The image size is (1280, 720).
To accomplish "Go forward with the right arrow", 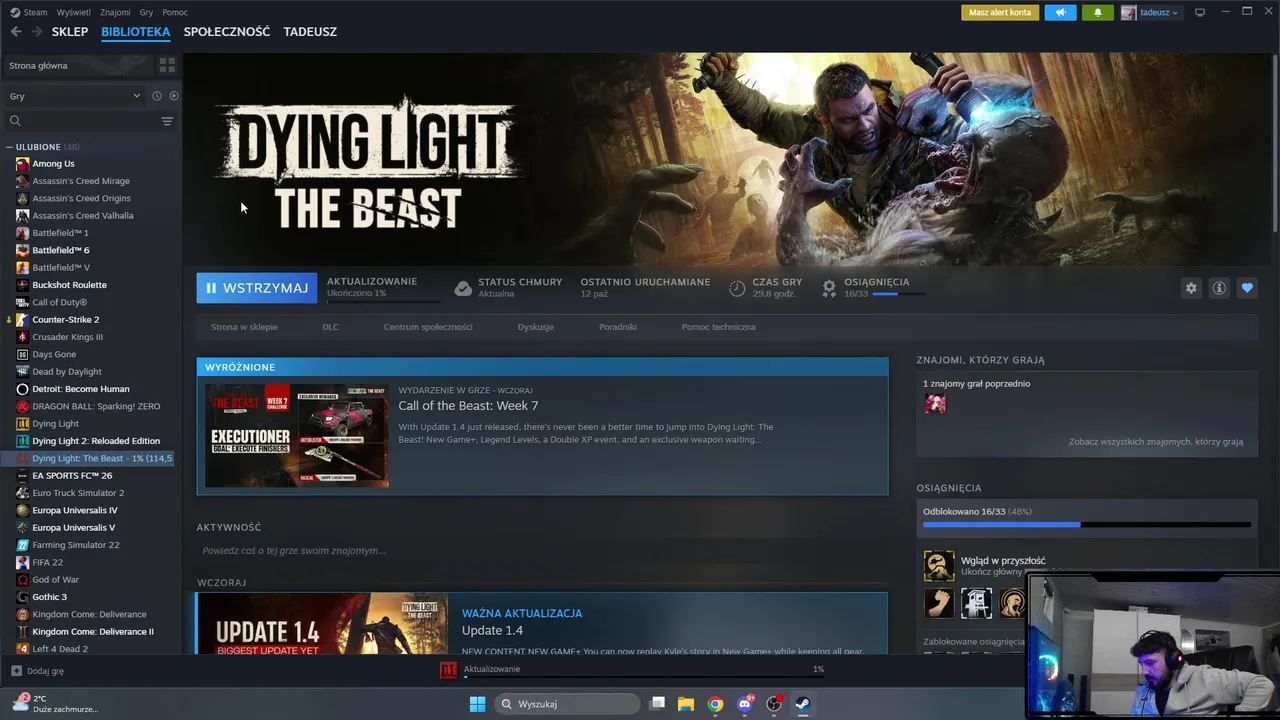I will click(x=37, y=31).
